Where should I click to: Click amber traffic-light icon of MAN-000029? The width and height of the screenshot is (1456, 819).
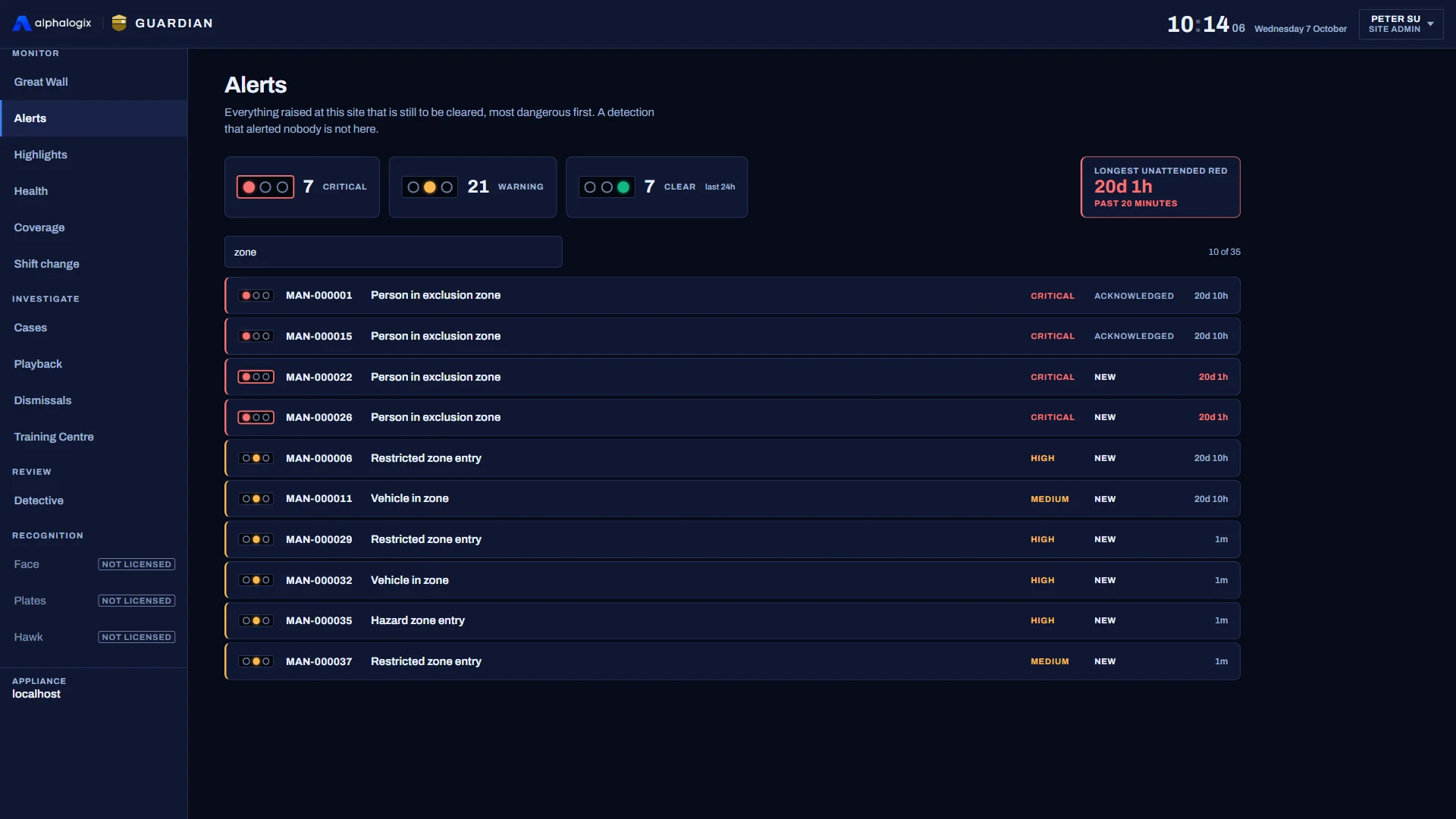coord(256,539)
